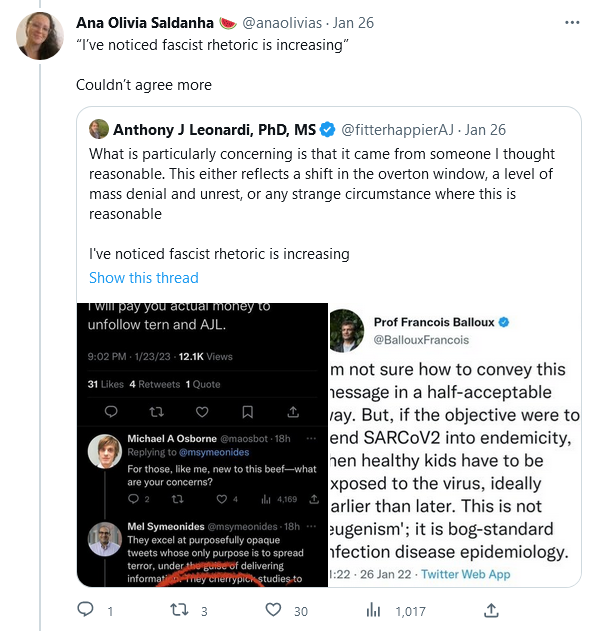Screen dimensions: 598x631
Task: Visit the @anaolivias handle
Action: pyautogui.click(x=282, y=23)
